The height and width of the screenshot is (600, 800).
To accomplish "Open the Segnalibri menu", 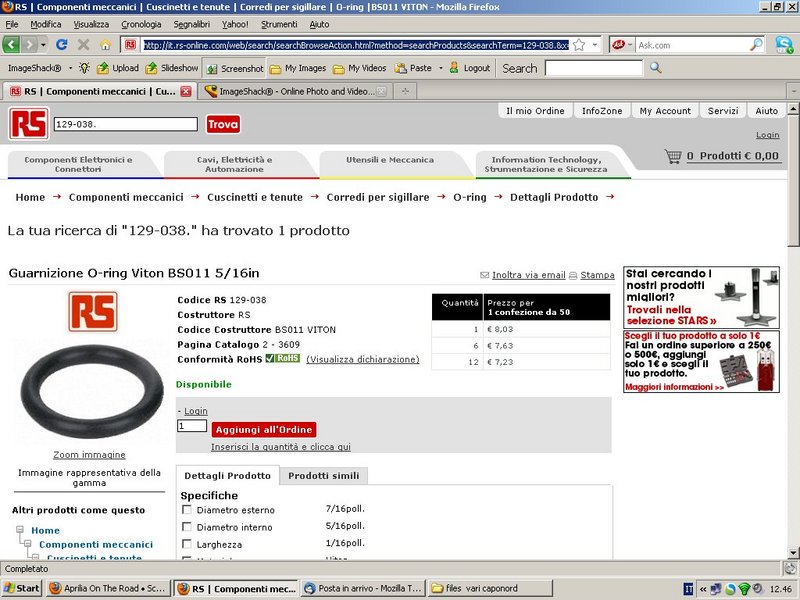I will click(192, 24).
